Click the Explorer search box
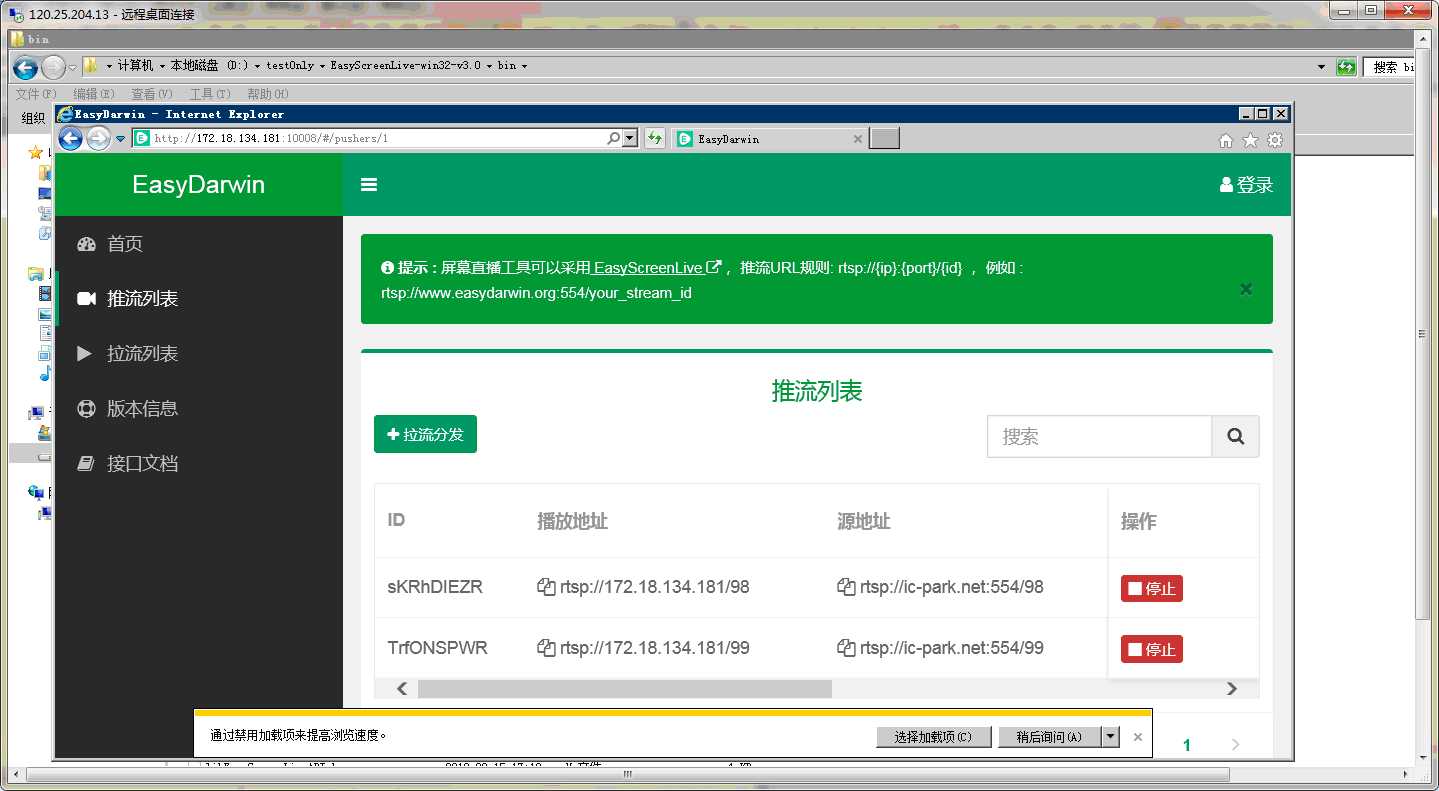The width and height of the screenshot is (1439, 791). click(x=1390, y=67)
